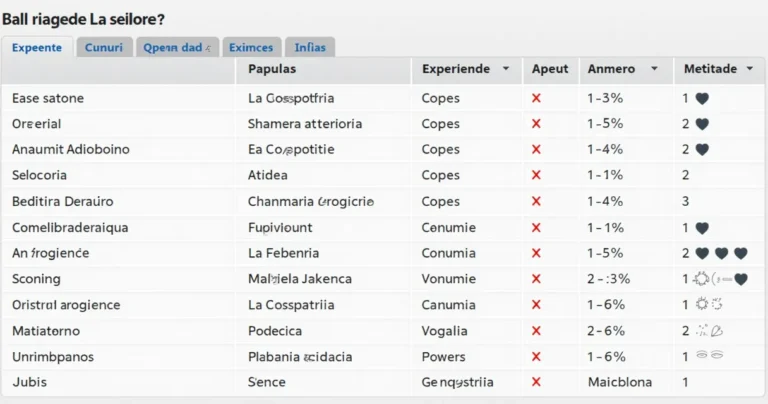The image size is (768, 404).
Task: Expand the Metitade column dropdown arrow
Action: pyautogui.click(x=749, y=69)
